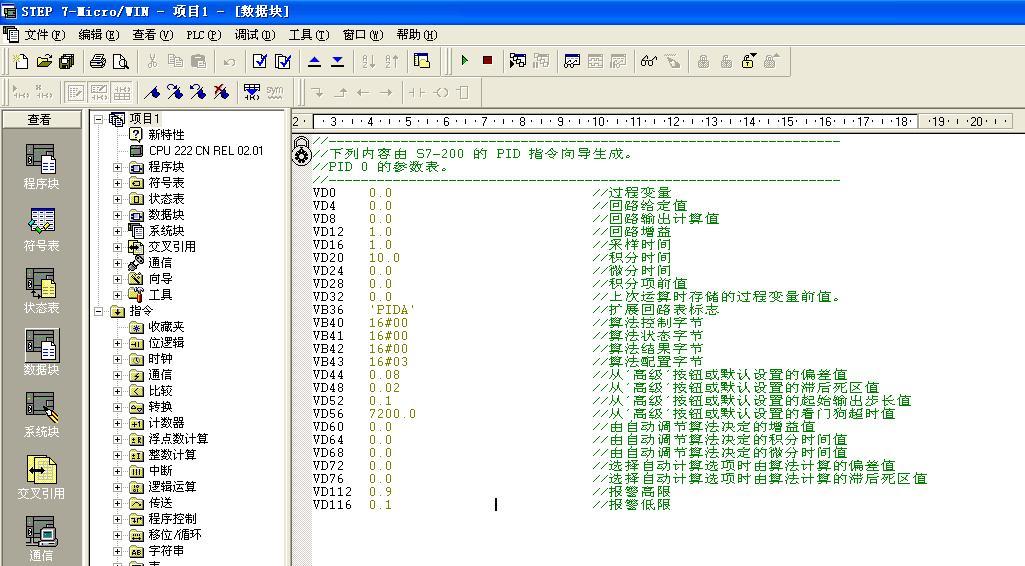
Task: Click the program status monitor icon
Action: point(518,61)
